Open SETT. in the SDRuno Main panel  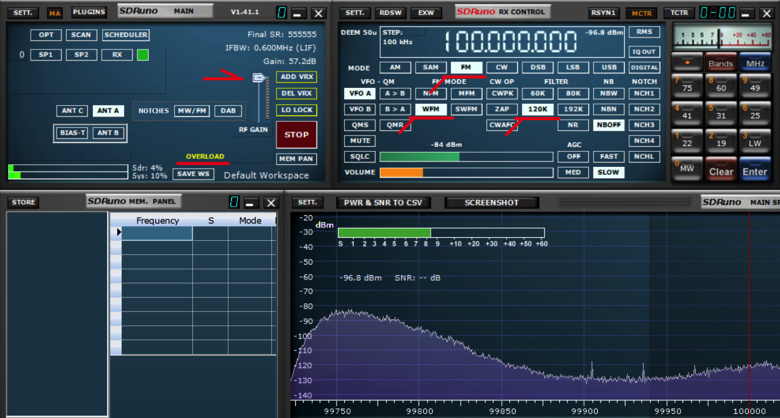click(23, 12)
